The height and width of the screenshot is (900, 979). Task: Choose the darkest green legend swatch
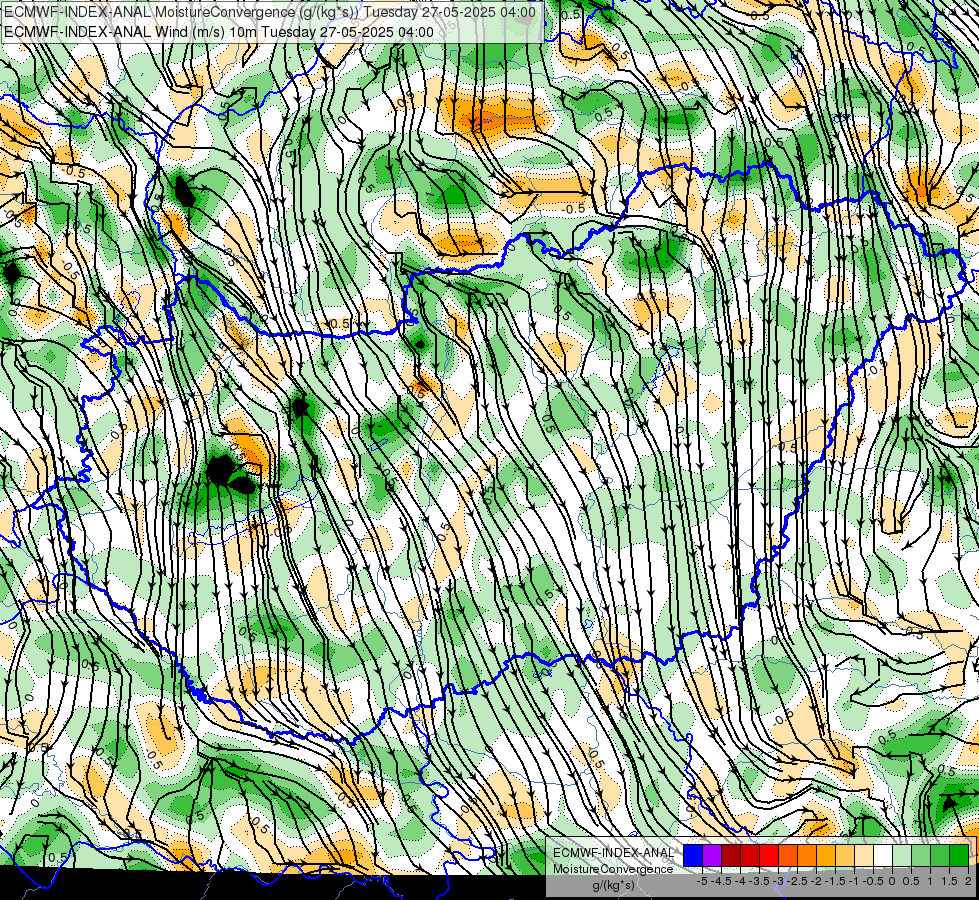tap(960, 855)
